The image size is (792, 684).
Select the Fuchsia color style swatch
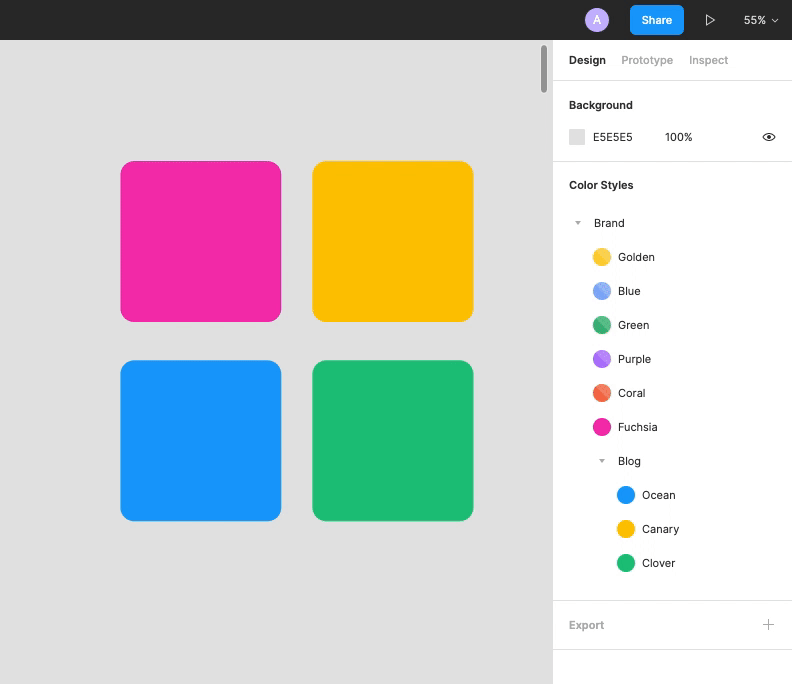[x=602, y=427]
